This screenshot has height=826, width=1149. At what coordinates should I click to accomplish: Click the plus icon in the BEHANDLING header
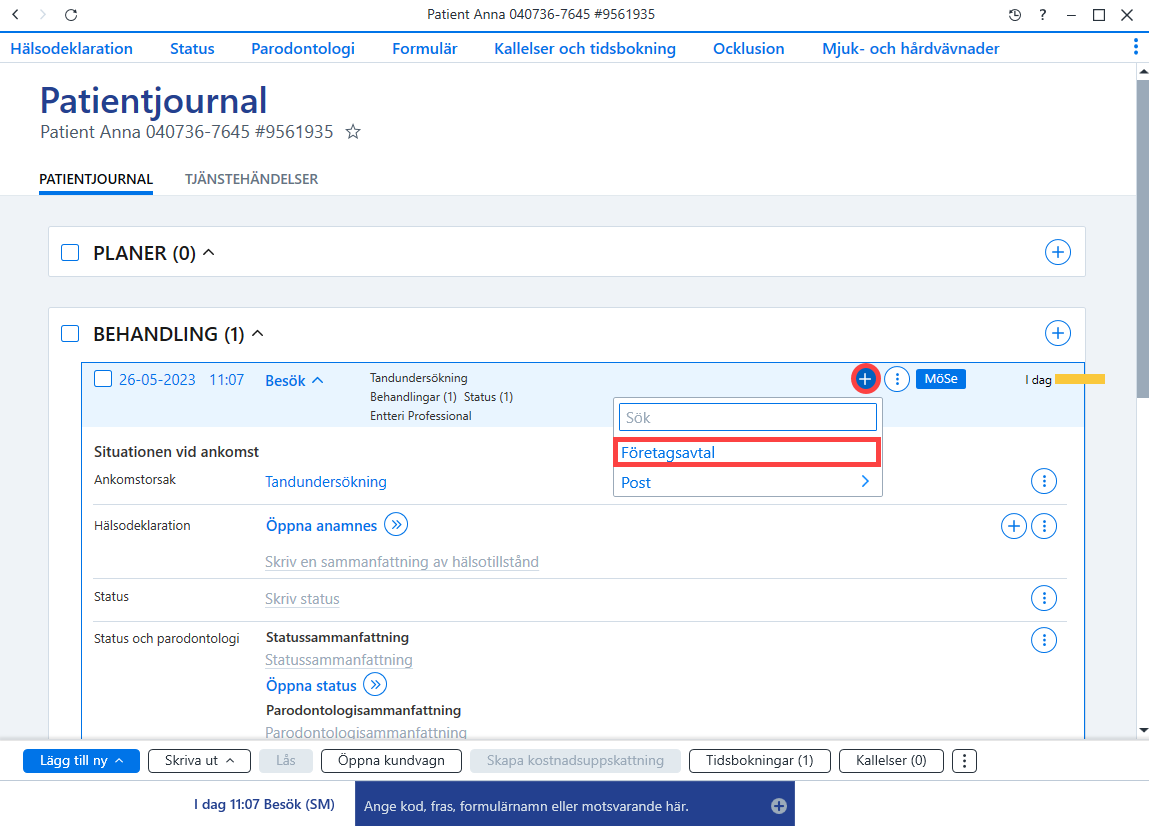pos(1057,333)
